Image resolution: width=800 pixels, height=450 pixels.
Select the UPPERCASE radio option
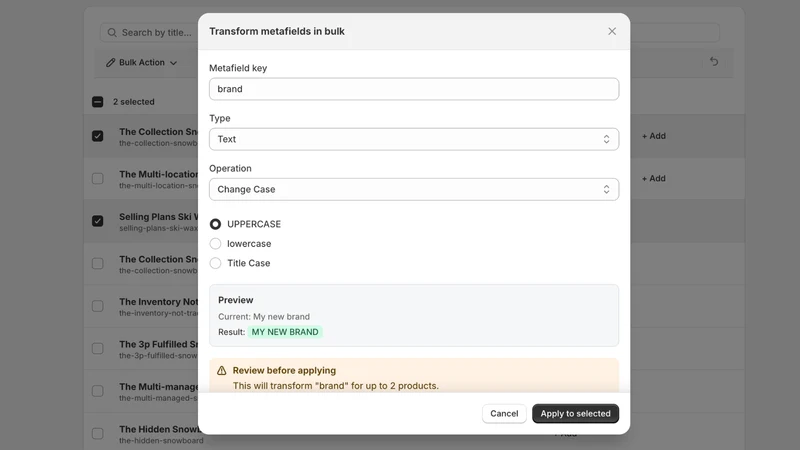215,224
